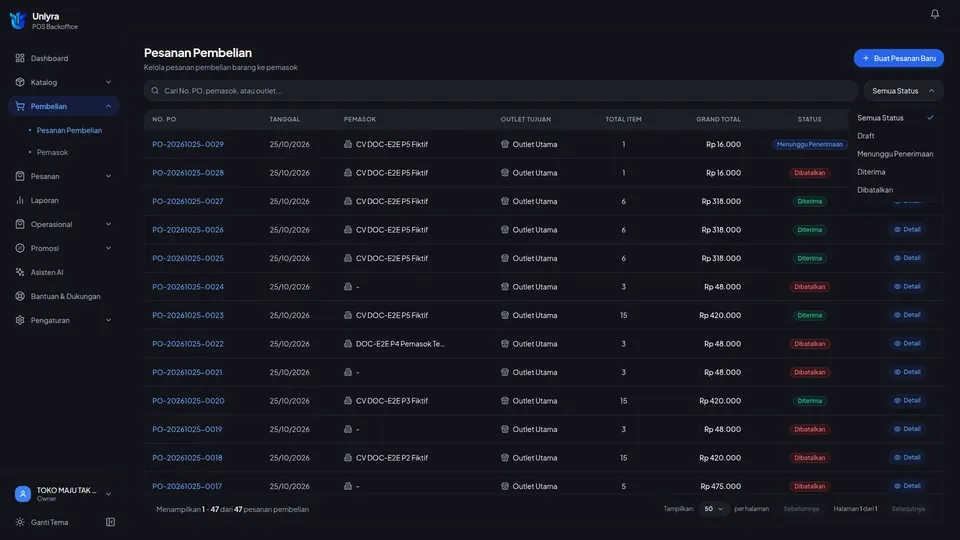
Task: Expand the TOKO MAJU TAK account chevron
Action: (108, 493)
